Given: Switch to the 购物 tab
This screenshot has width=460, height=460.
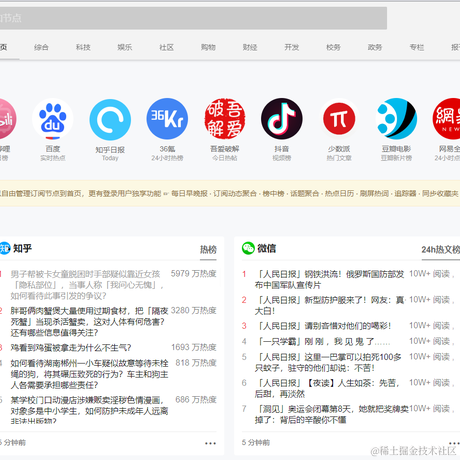Looking at the screenshot, I should 208,47.
